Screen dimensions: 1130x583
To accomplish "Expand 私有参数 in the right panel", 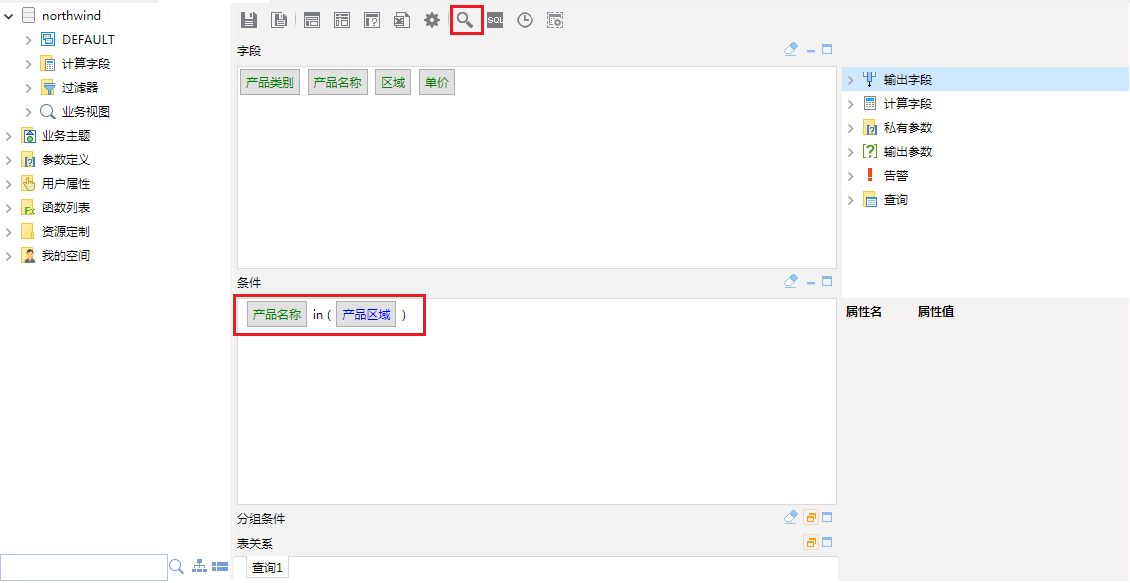I will point(850,128).
